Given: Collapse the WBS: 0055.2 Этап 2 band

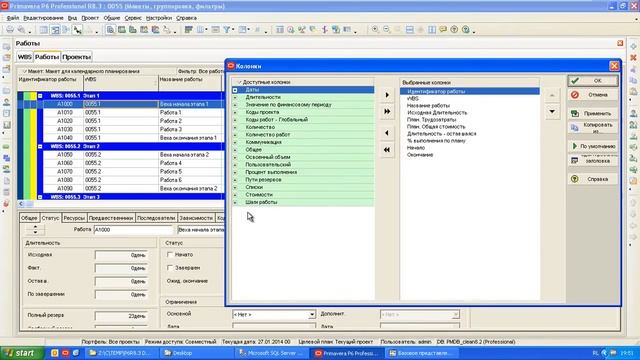Looking at the screenshot, I should pyautogui.click(x=40, y=147).
